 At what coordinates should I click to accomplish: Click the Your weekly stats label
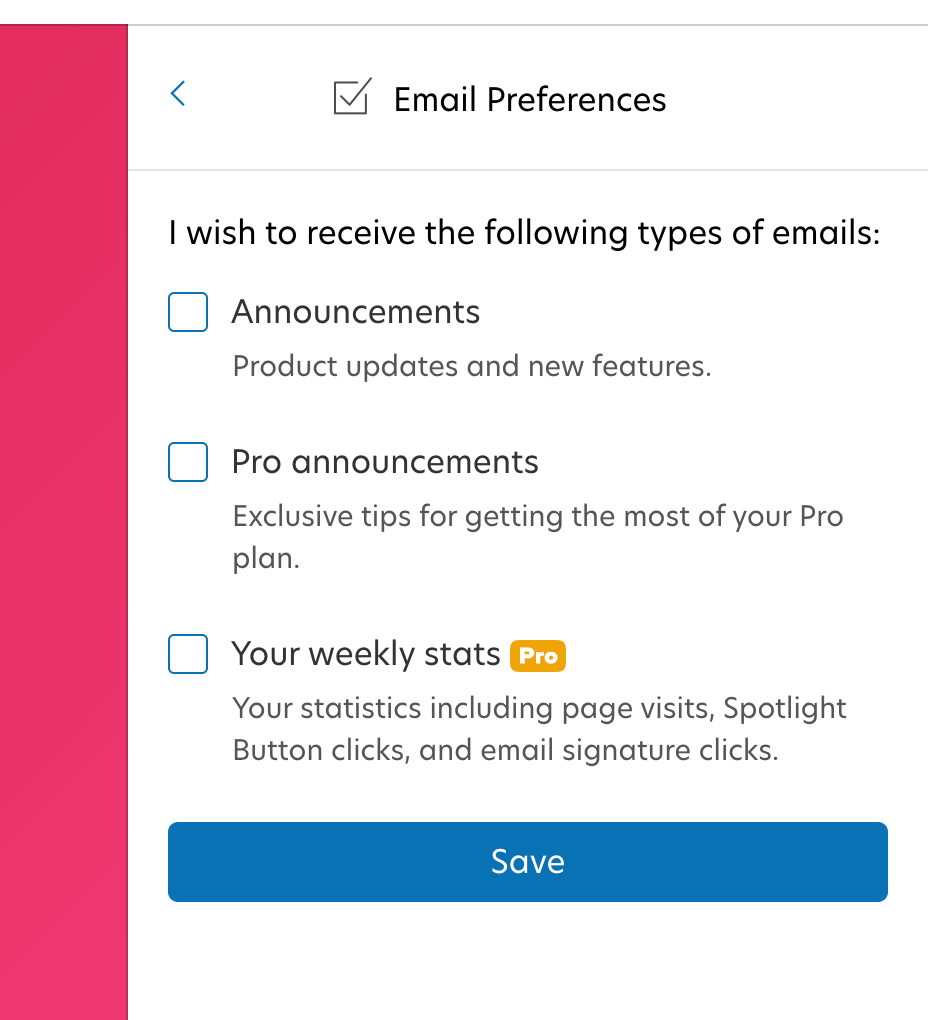click(x=366, y=654)
